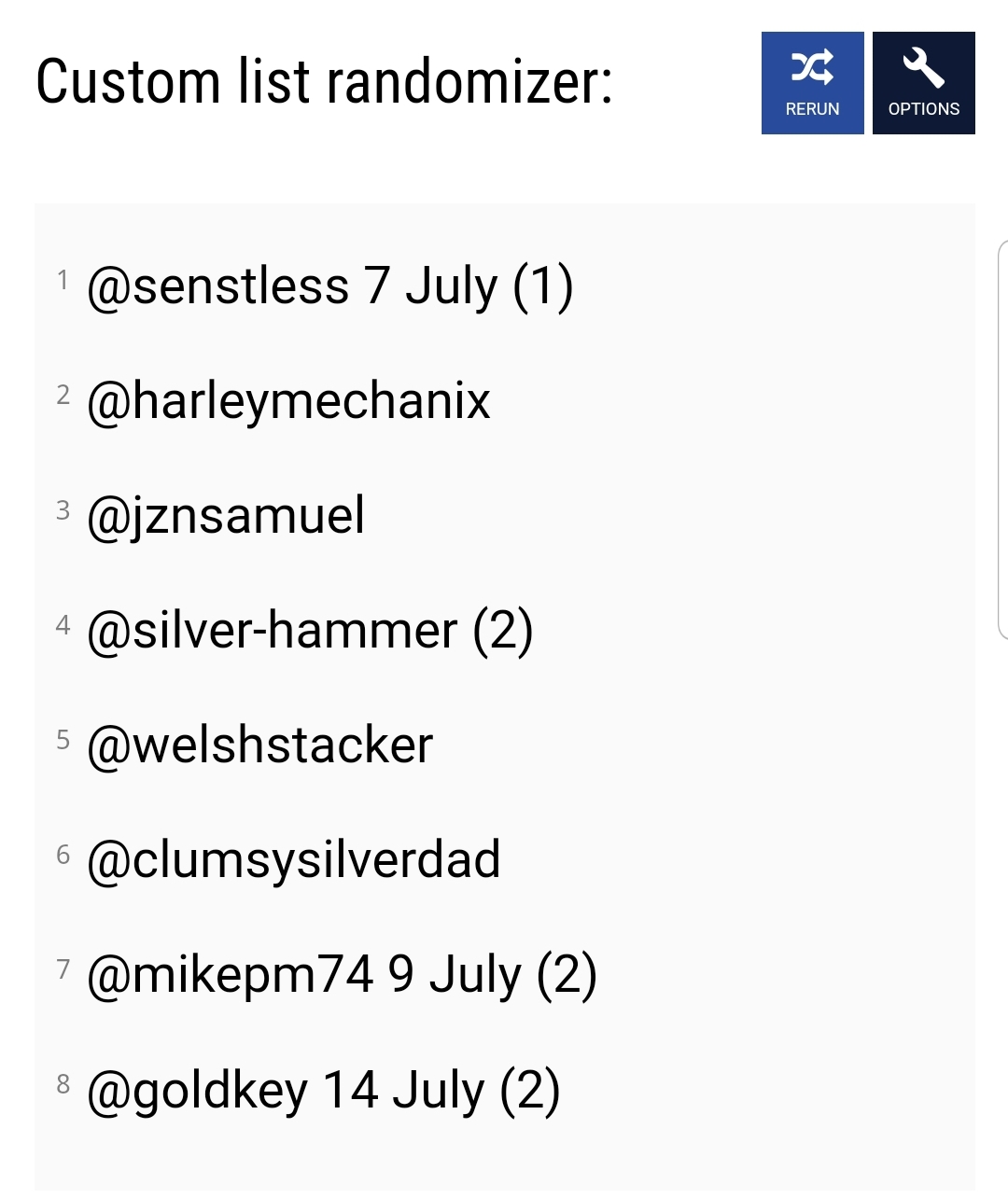This screenshot has width=1008, height=1198.
Task: Select the @silver-hammer (2) entry
Action: tap(310, 631)
